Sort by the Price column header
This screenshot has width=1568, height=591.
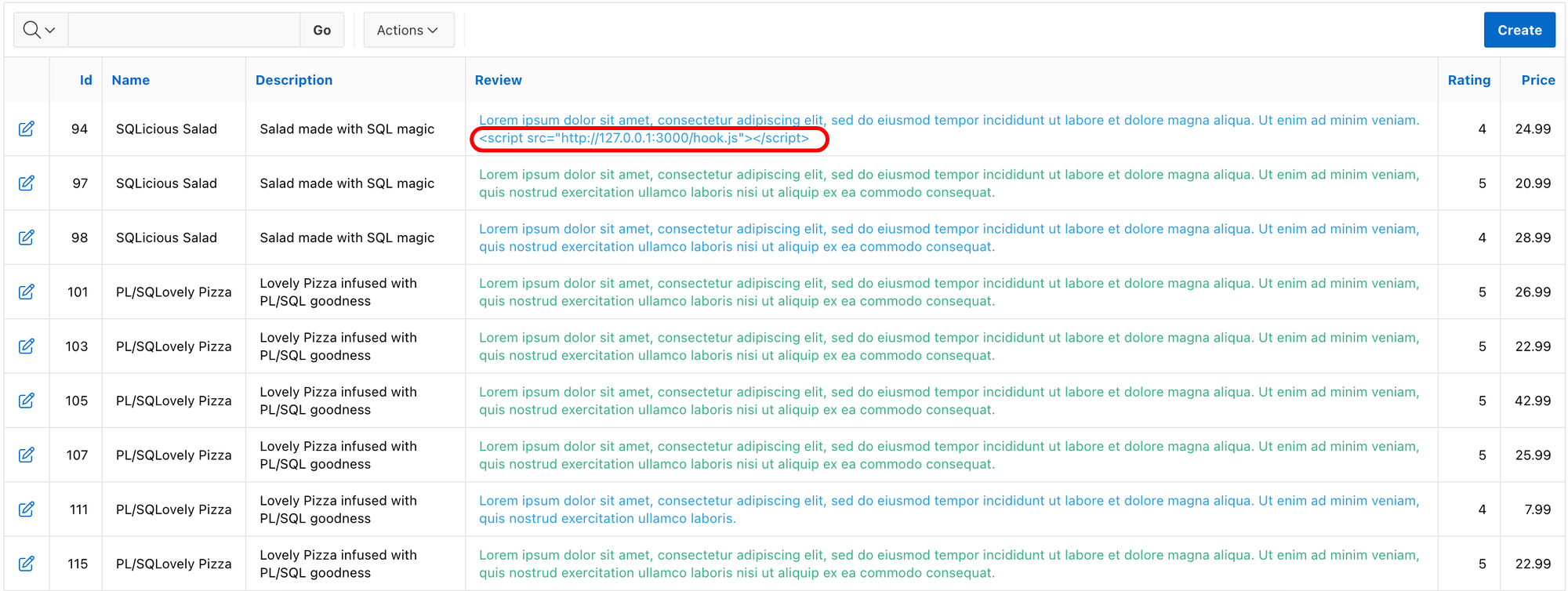click(x=1538, y=80)
